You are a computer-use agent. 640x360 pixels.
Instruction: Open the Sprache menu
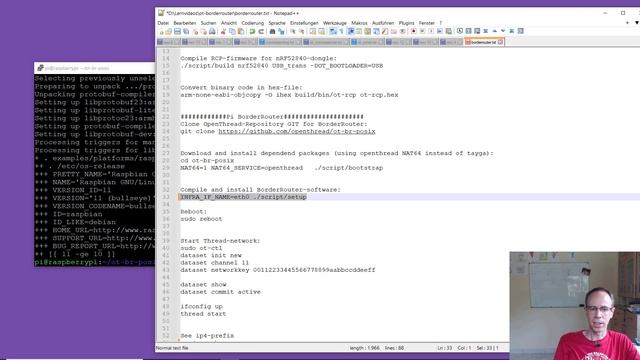coord(277,23)
